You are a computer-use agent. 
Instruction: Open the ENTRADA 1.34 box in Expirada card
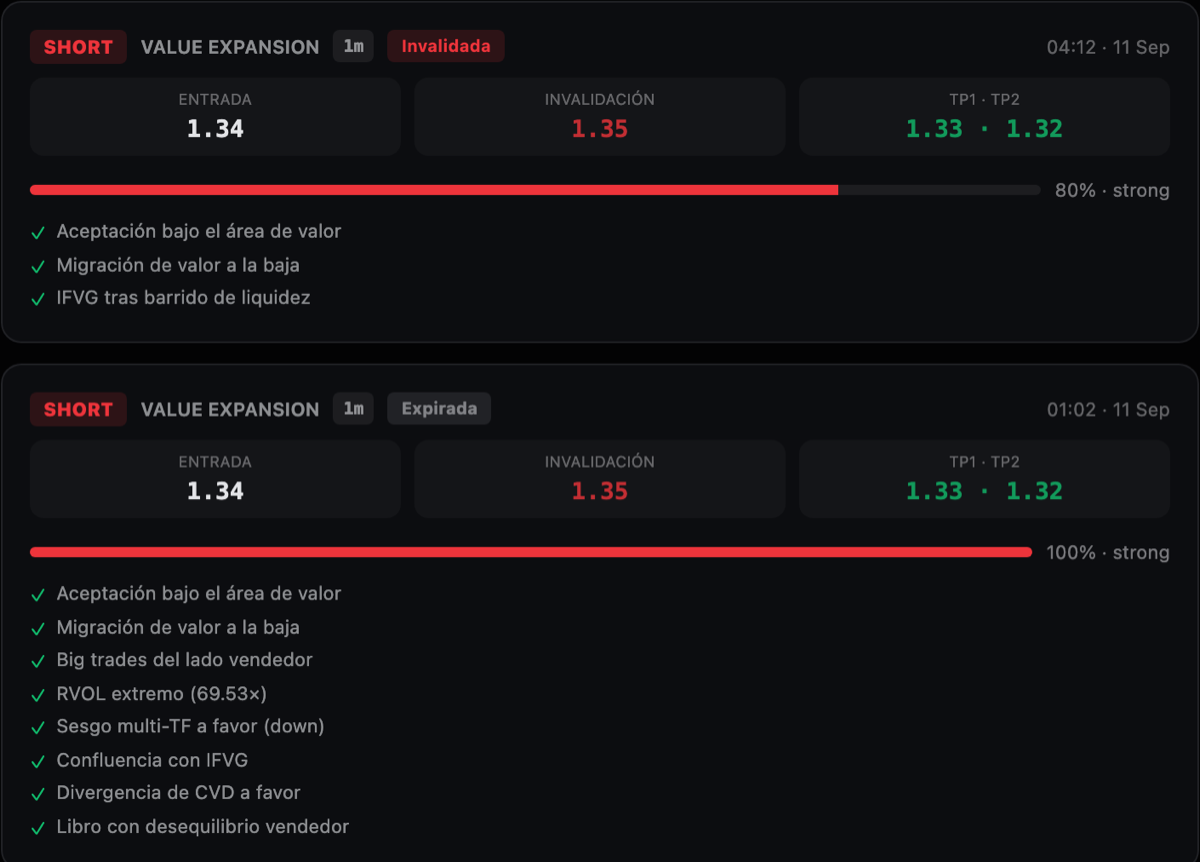click(x=215, y=479)
